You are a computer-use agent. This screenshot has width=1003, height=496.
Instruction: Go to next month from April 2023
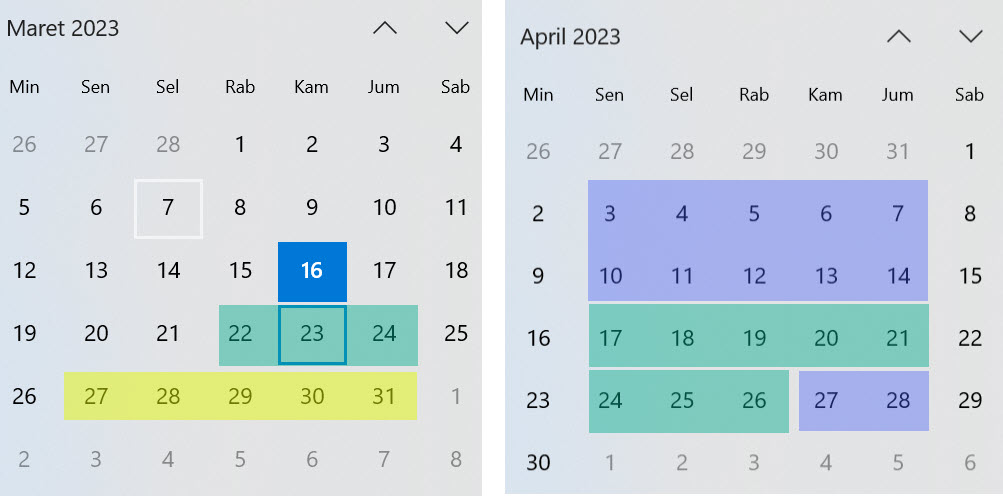970,37
